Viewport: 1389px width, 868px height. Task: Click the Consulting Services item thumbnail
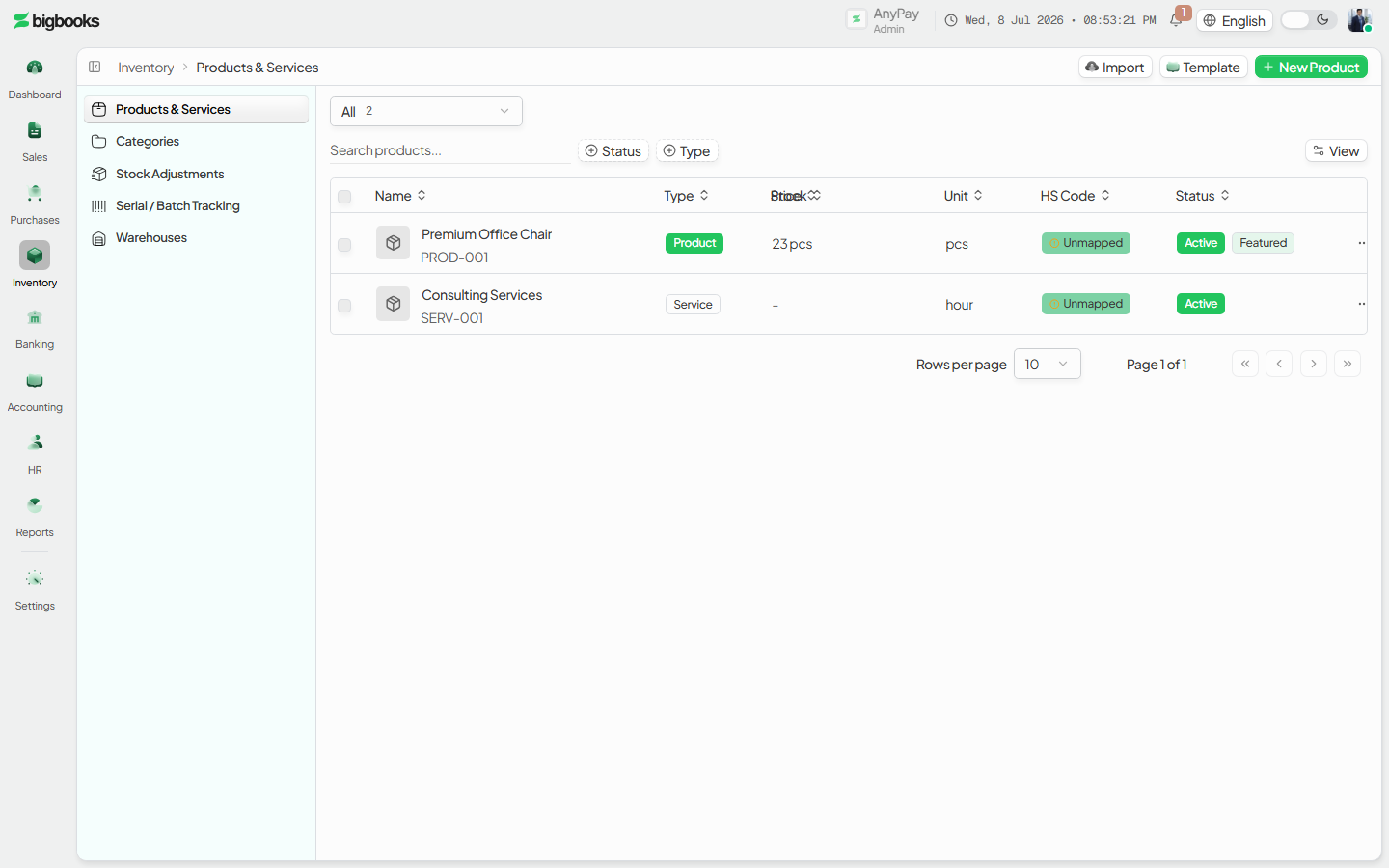click(x=393, y=304)
